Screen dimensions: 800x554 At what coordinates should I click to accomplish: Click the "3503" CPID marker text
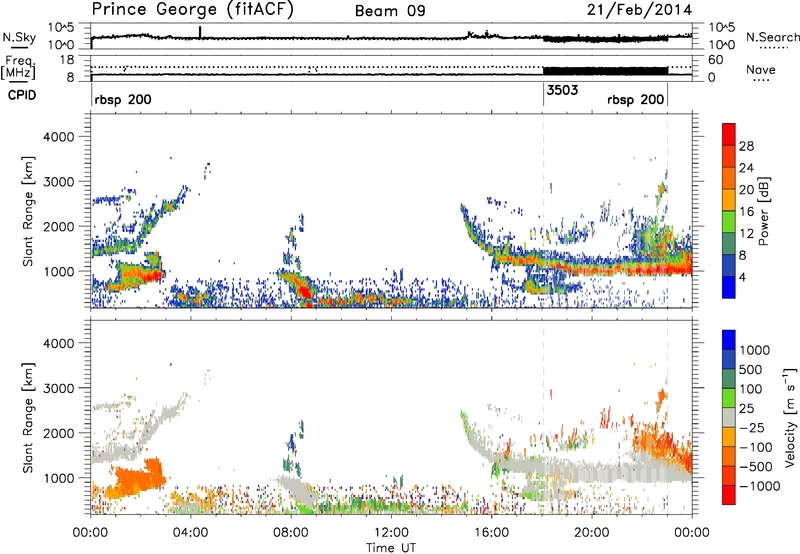pos(562,90)
